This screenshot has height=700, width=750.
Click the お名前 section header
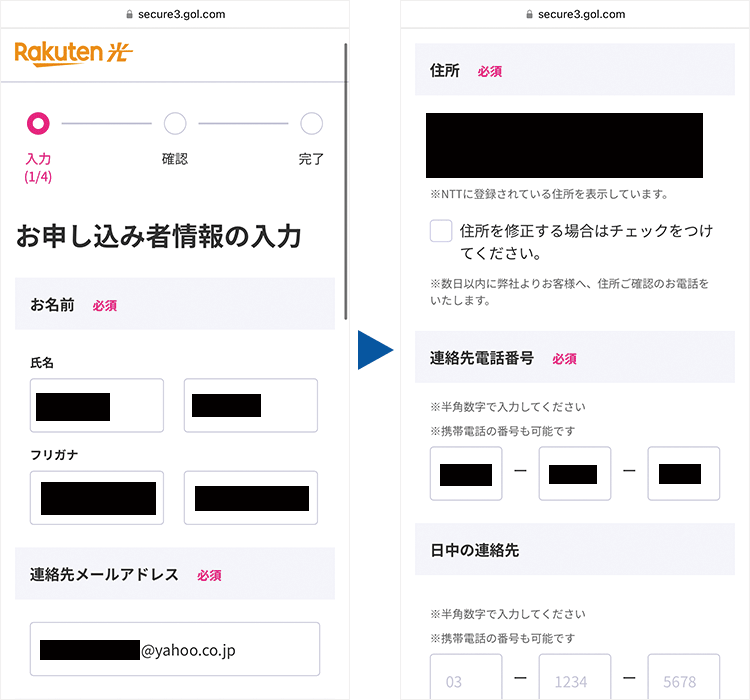[175, 304]
